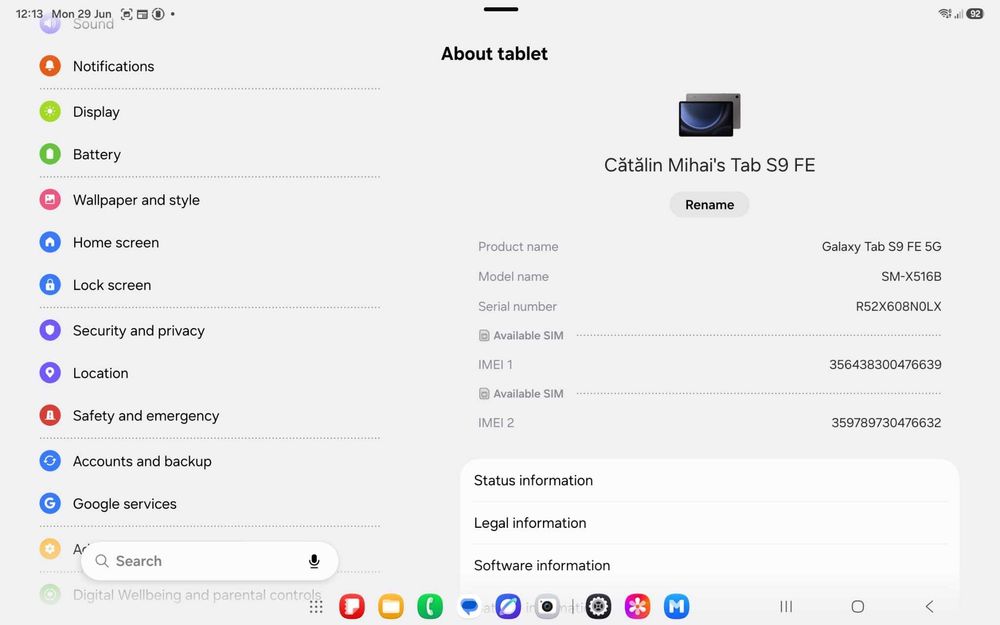Viewport: 1000px width, 625px height.
Task: Click the green Battery icon
Action: [50, 154]
